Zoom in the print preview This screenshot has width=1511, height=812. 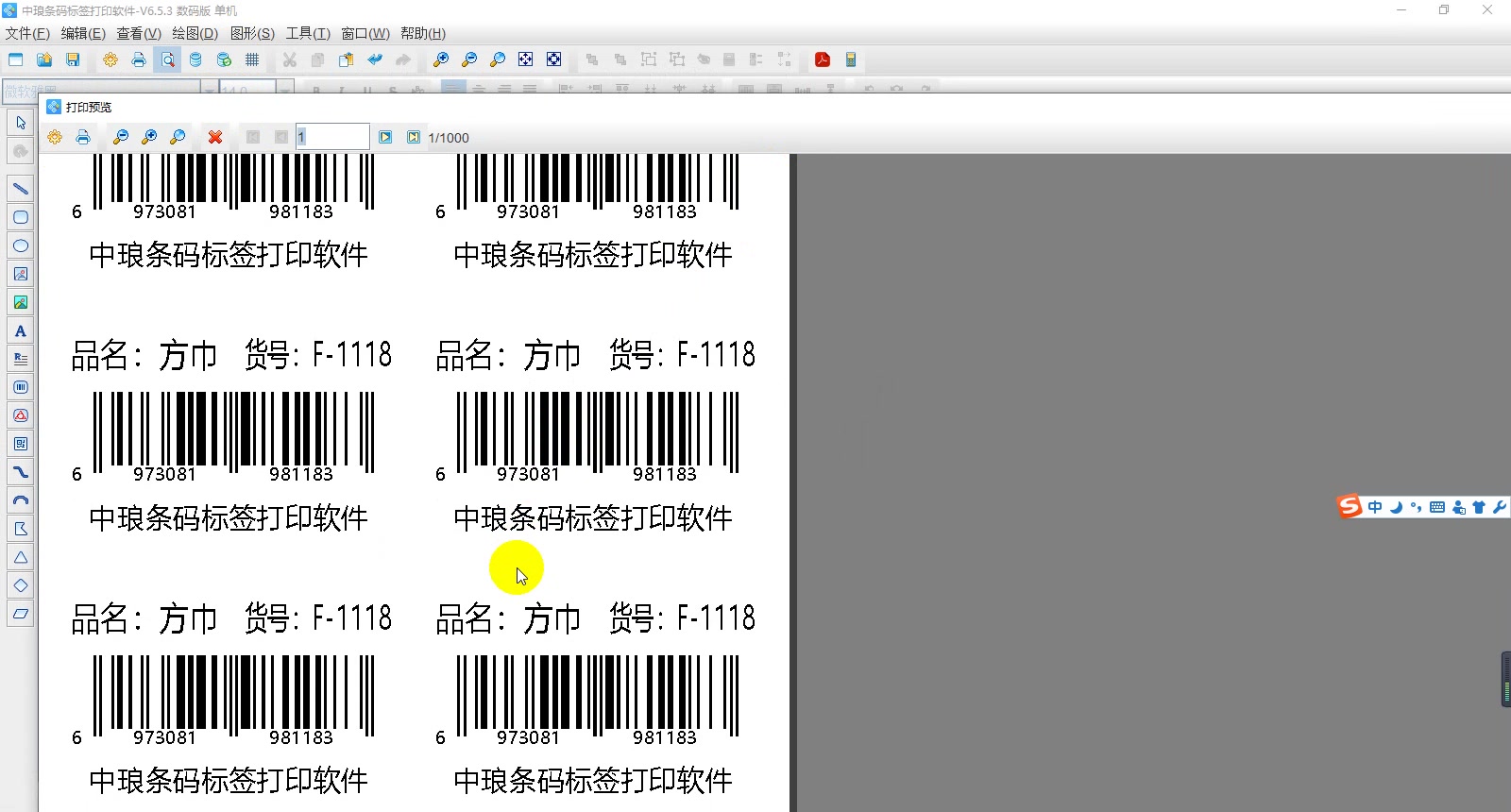click(149, 137)
